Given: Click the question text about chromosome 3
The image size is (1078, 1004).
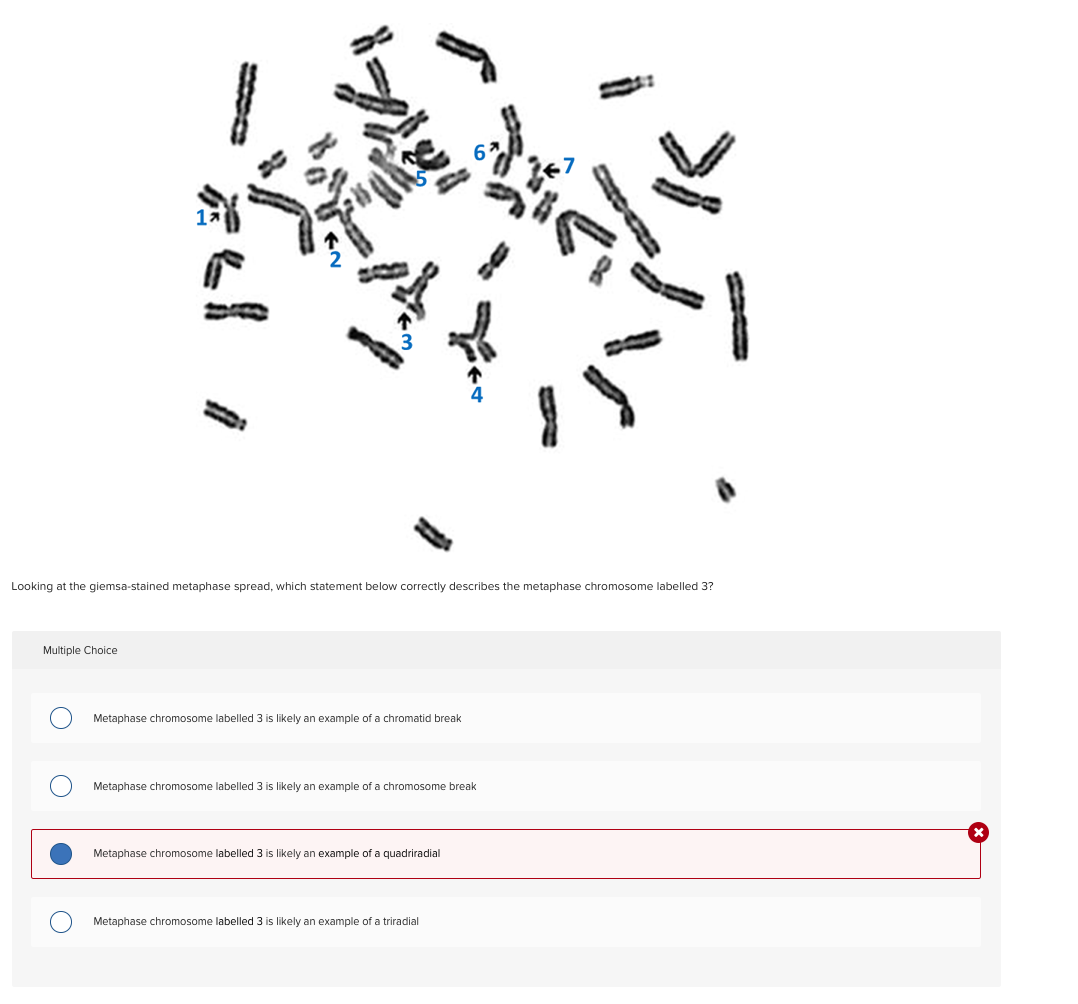Looking at the screenshot, I should click(x=362, y=587).
